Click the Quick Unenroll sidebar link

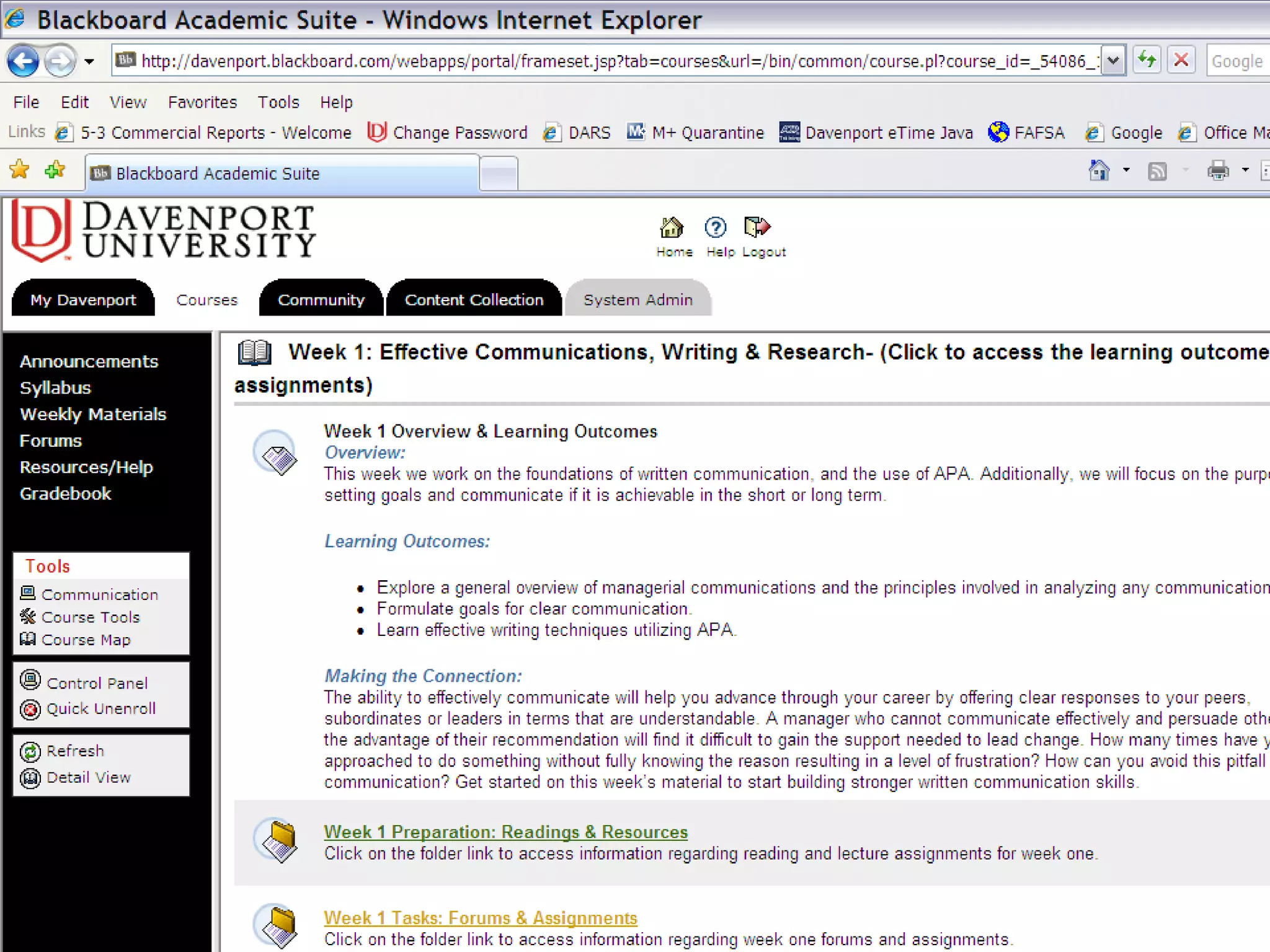click(100, 709)
